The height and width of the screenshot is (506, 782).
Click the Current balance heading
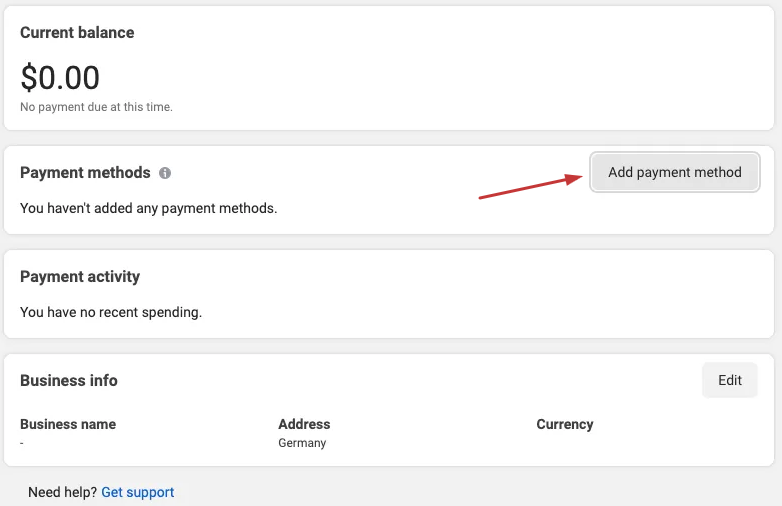[x=77, y=32]
